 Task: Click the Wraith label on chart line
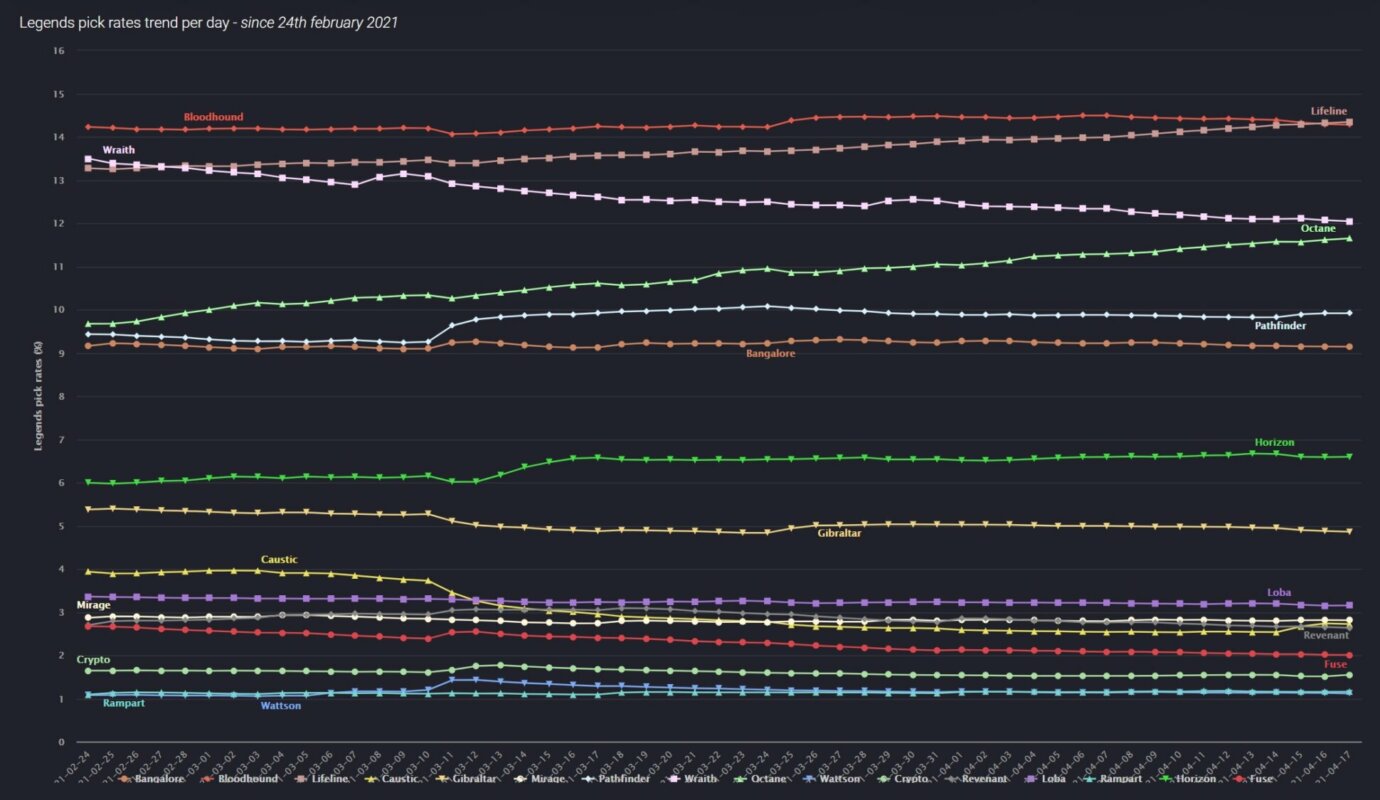pos(118,150)
